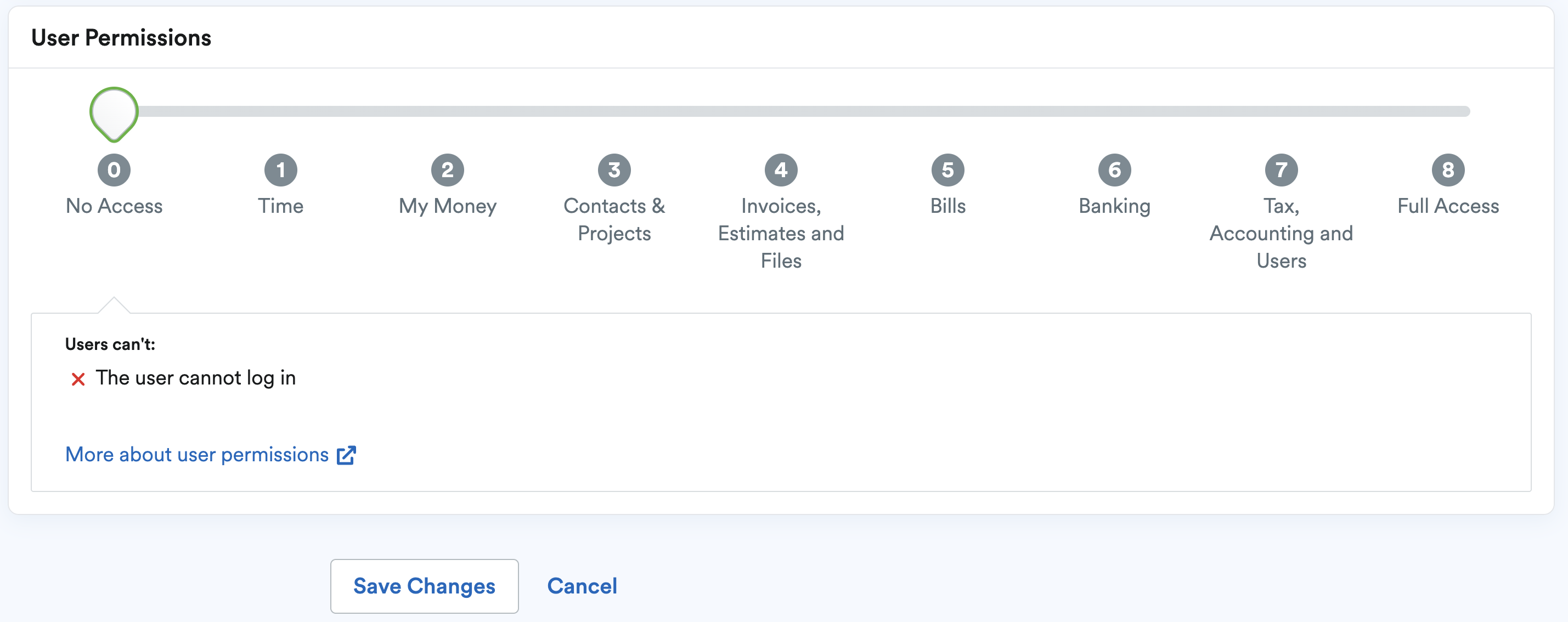Open More about user permissions link
Screen dimensions: 1568x622
pyautogui.click(x=211, y=455)
